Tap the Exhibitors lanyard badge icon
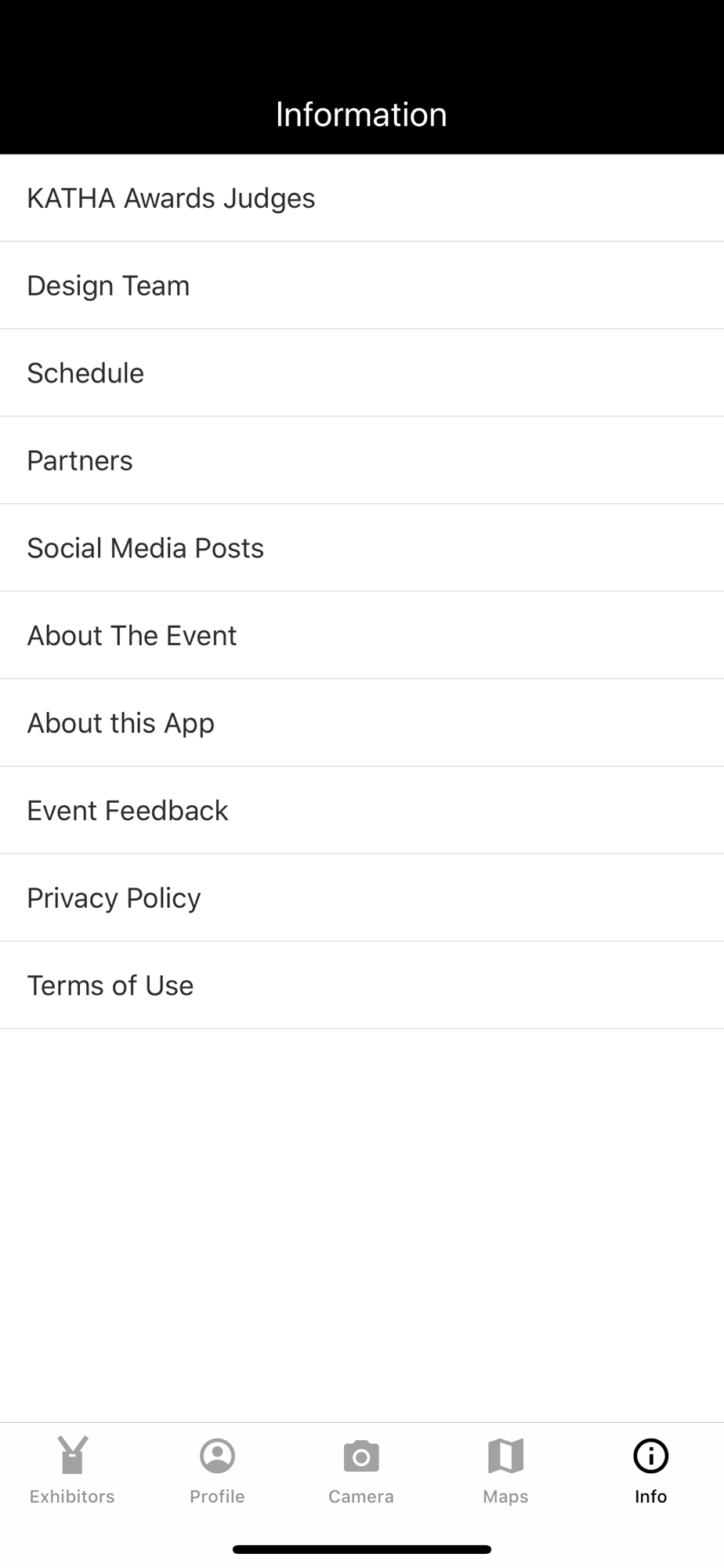The width and height of the screenshot is (724, 1568). tap(72, 1455)
